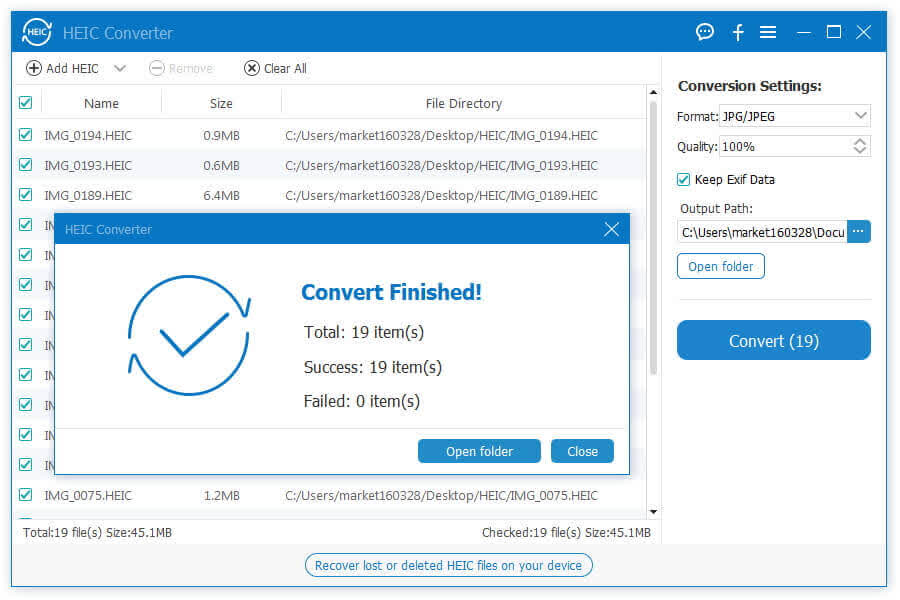Expand the Add HEIC dropdown arrow
The image size is (900, 600).
click(121, 68)
